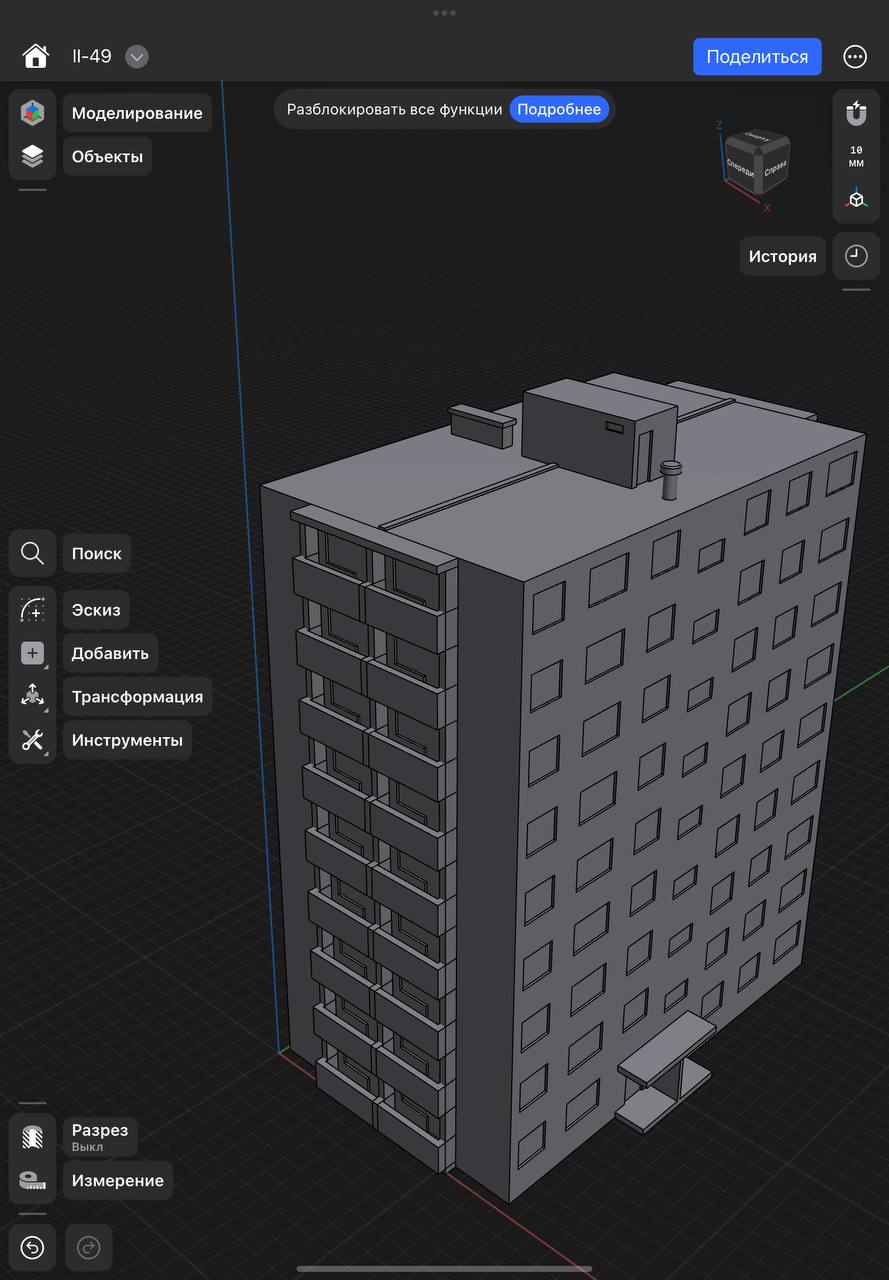889x1280 pixels.
Task: Open the History clock icon
Action: point(856,256)
